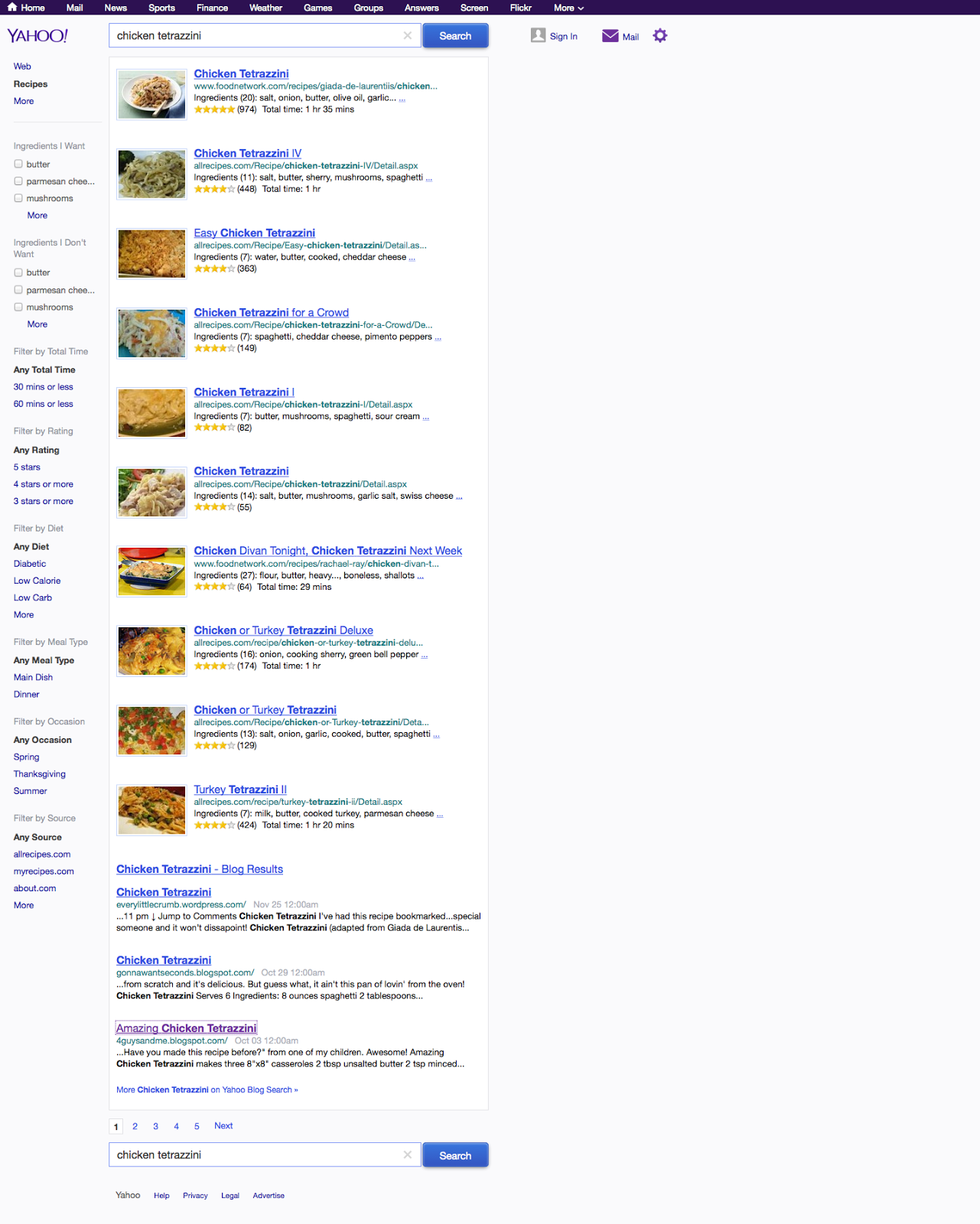980x1224 pixels.
Task: Select 5 stars rating filter
Action: 27,467
